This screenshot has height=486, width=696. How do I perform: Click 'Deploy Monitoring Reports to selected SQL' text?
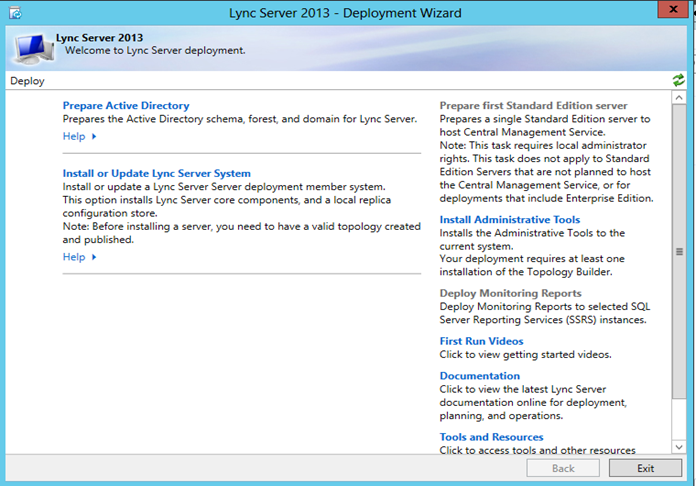(x=545, y=307)
